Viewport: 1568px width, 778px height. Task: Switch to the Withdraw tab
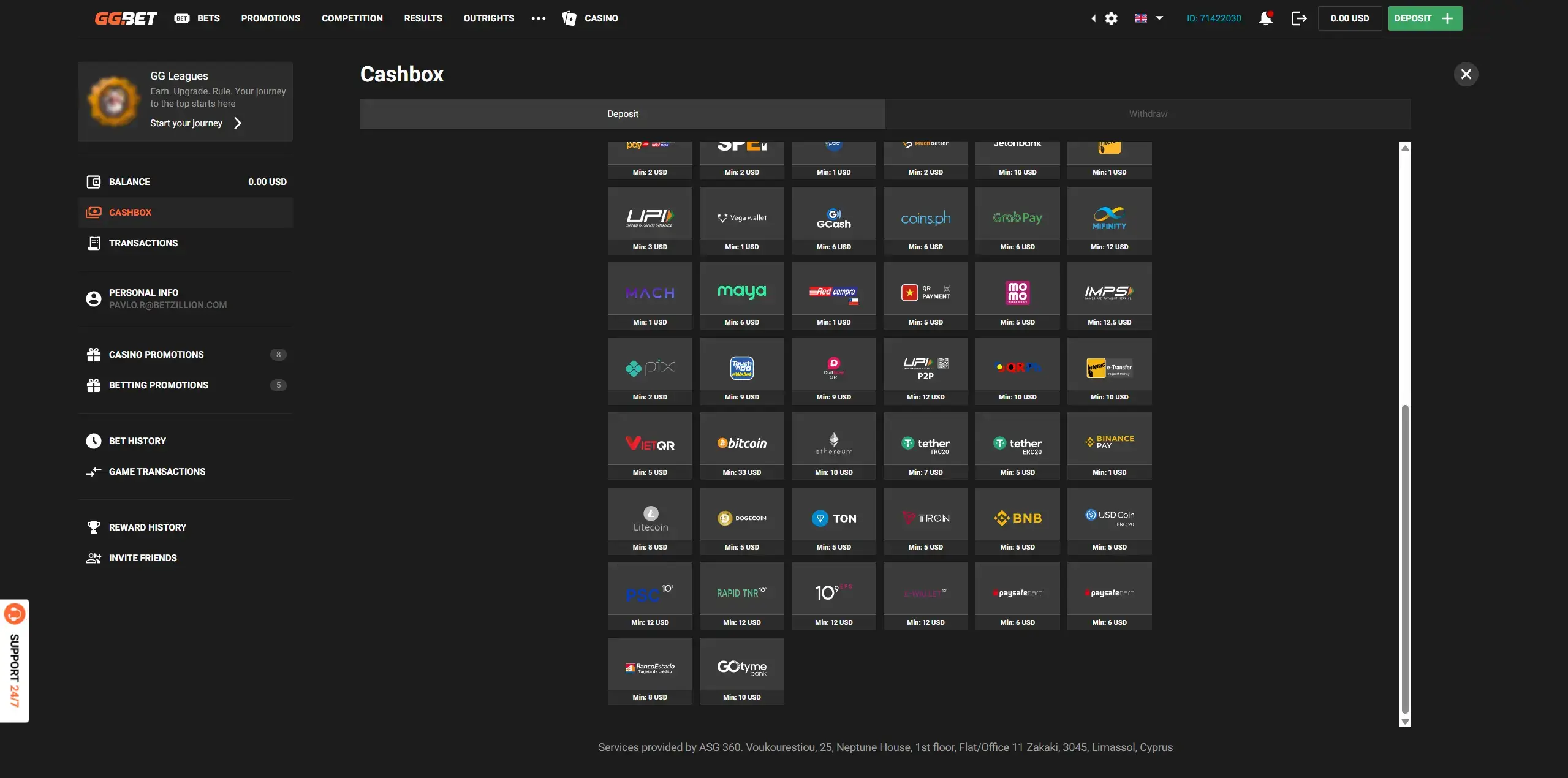(x=1148, y=114)
